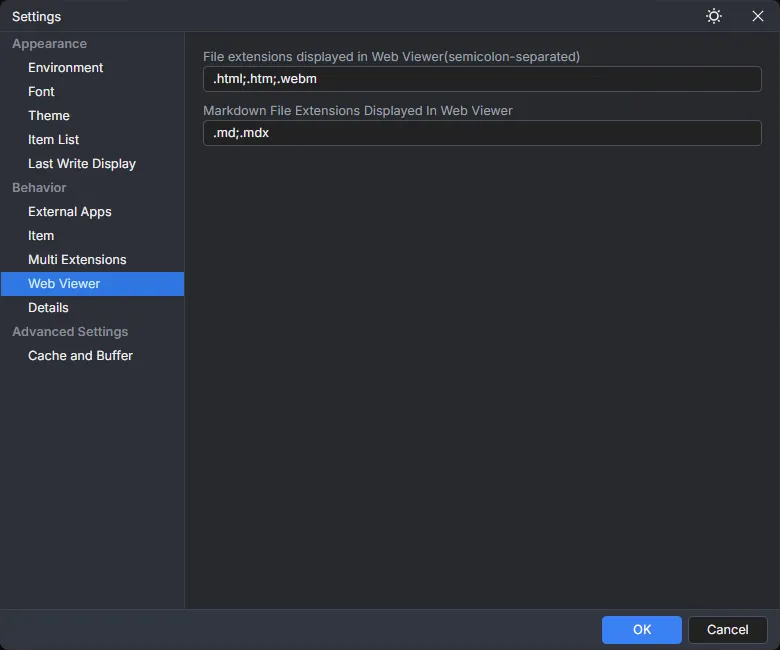
Task: Confirm the settings with OK
Action: [x=641, y=630]
